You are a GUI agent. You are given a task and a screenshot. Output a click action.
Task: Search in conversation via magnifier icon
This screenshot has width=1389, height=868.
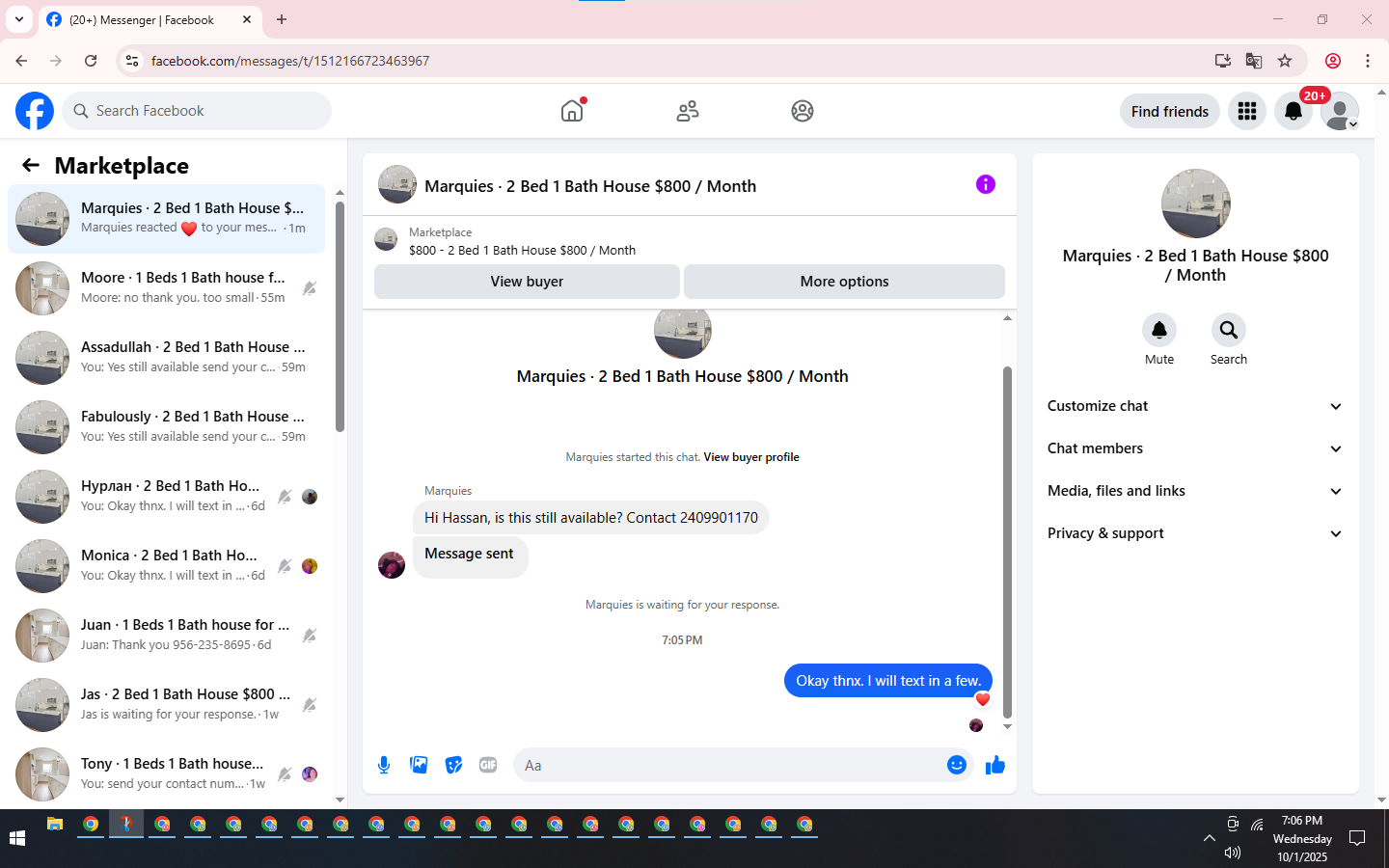(x=1229, y=330)
